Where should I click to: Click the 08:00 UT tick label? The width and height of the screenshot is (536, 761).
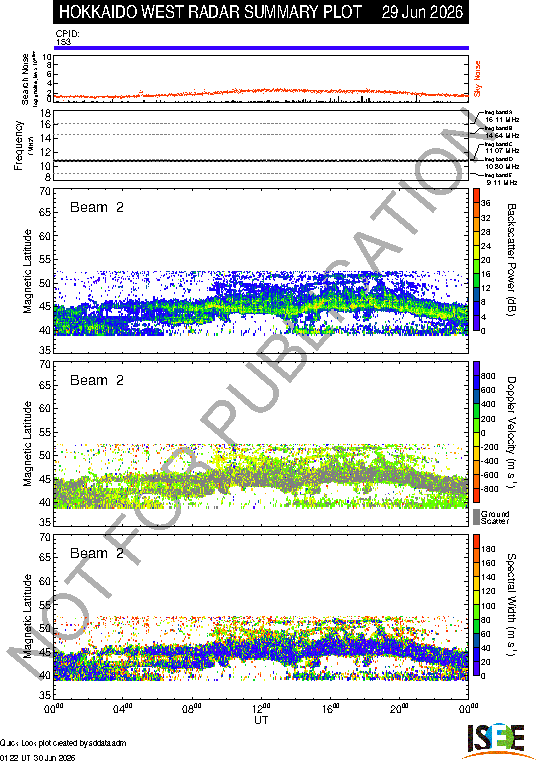coord(192,709)
